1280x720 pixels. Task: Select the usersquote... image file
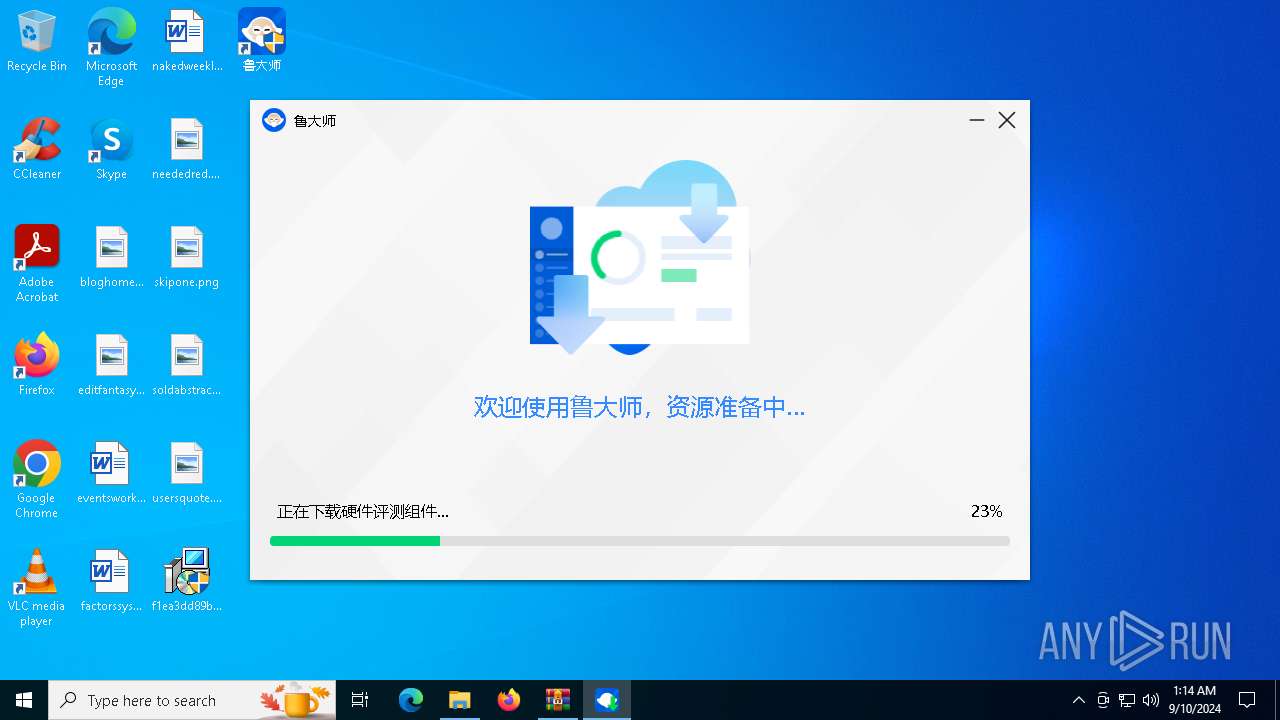click(x=187, y=473)
